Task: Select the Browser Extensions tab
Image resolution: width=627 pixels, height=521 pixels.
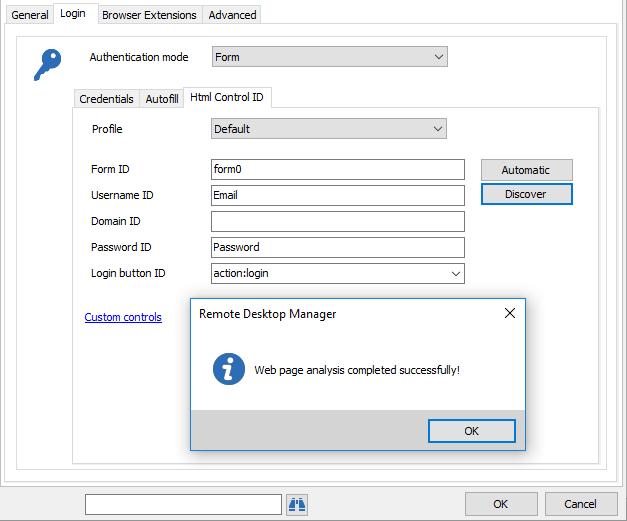Action: pyautogui.click(x=148, y=15)
